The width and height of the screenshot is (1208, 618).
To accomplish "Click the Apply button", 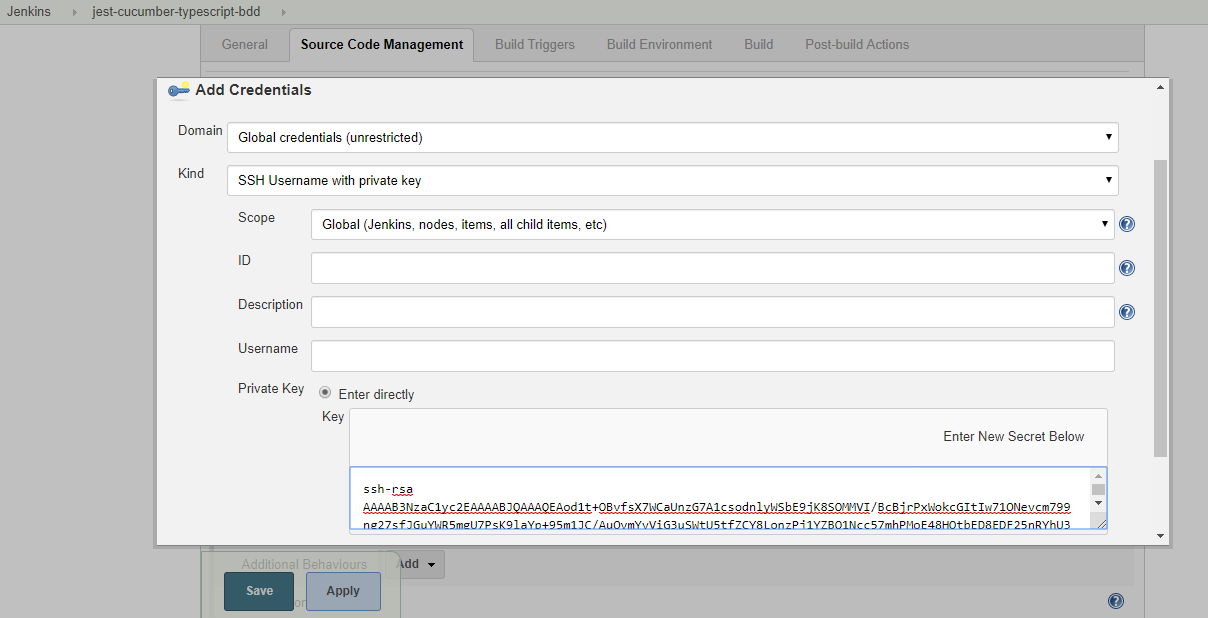I will click(343, 591).
